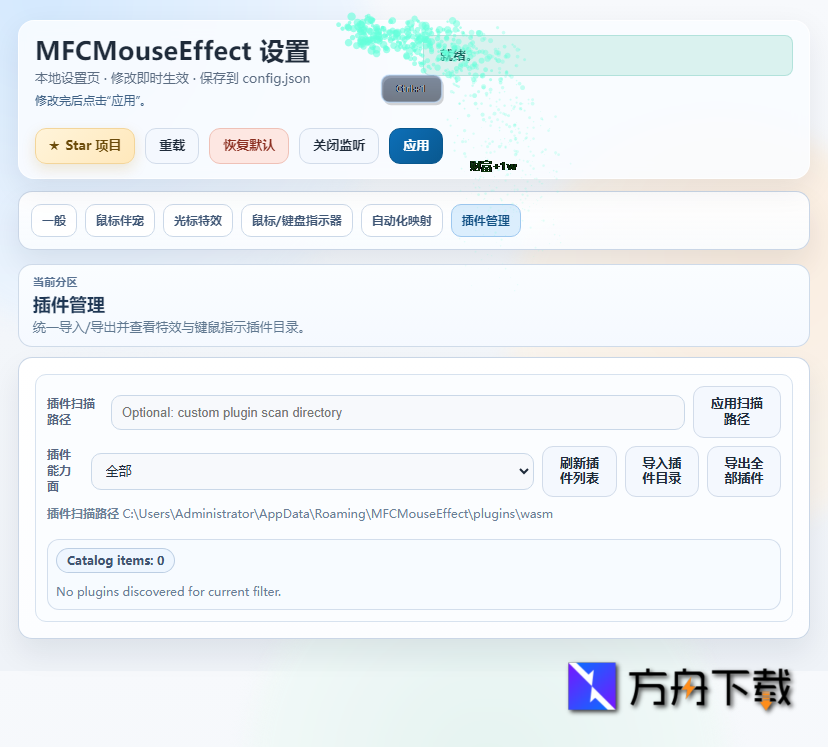Click the 方舟下载 logo icon
The height and width of the screenshot is (747, 828).
[x=592, y=687]
